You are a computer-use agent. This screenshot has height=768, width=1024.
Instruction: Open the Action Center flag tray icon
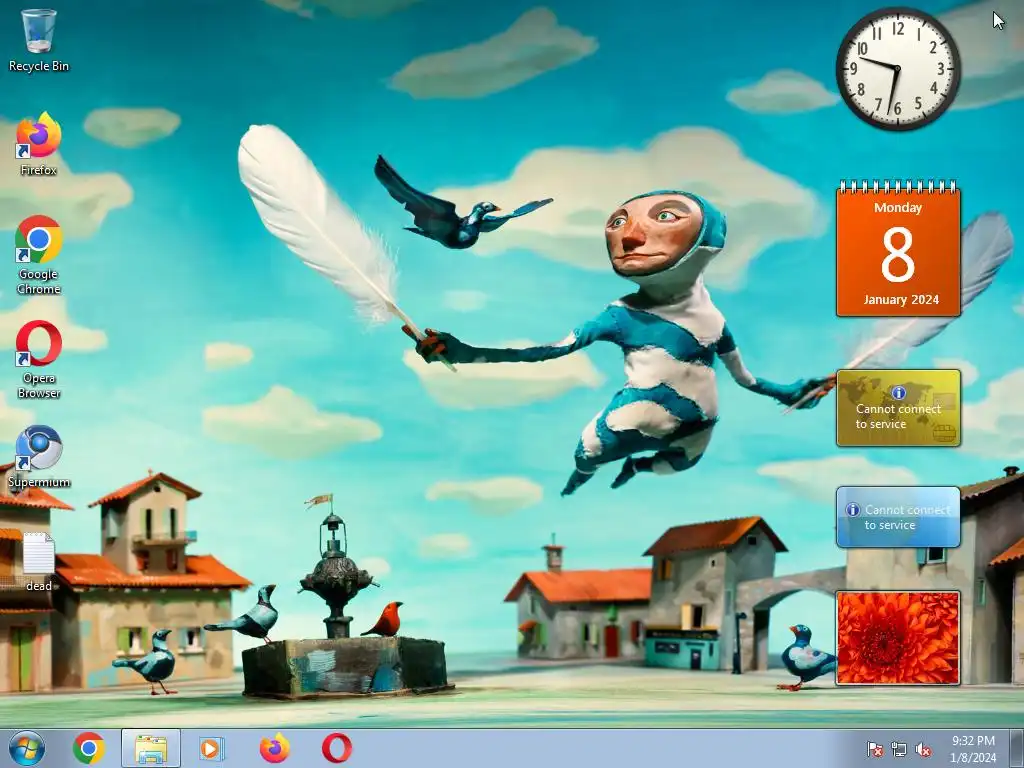click(874, 750)
